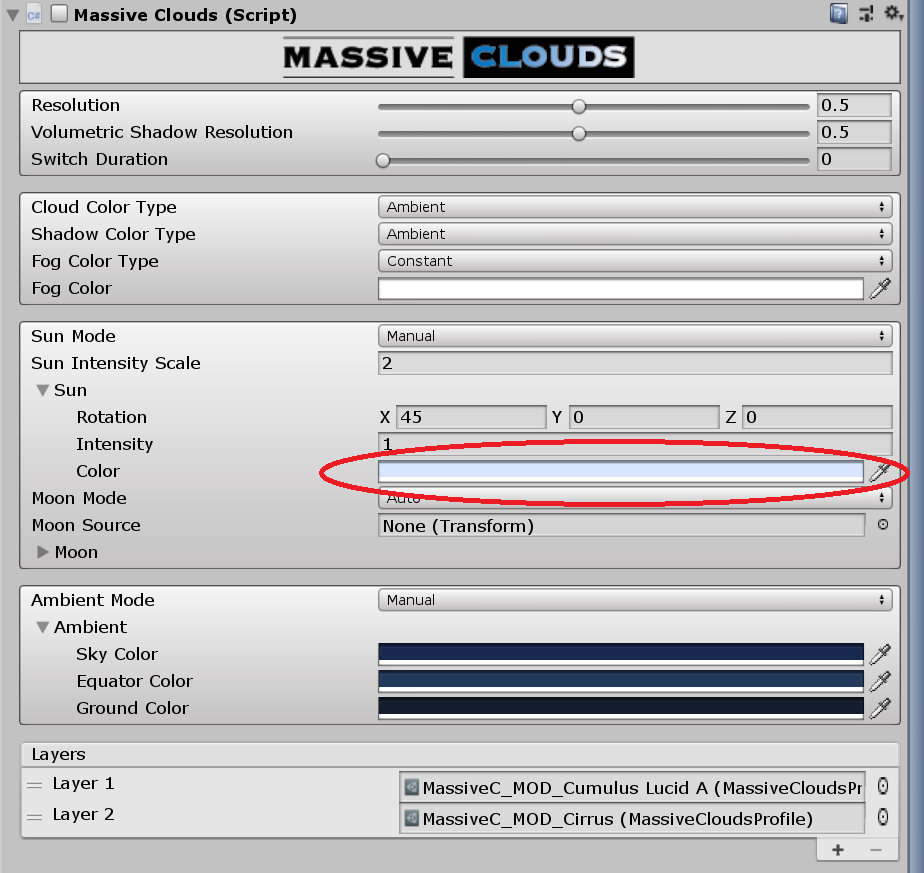Pick Equator Color with eyedropper
This screenshot has width=924, height=873.
point(880,681)
